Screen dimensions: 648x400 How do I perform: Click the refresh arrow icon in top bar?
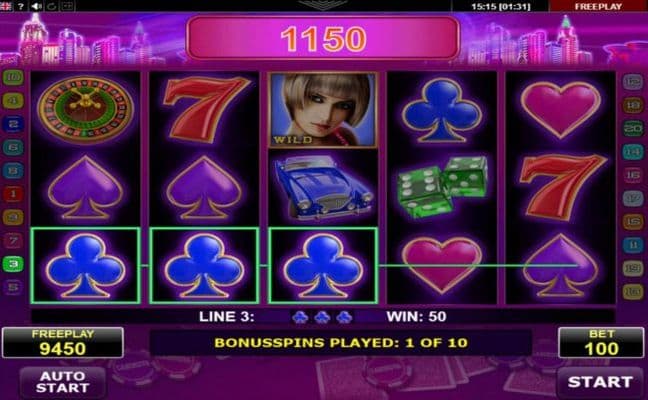pos(52,6)
